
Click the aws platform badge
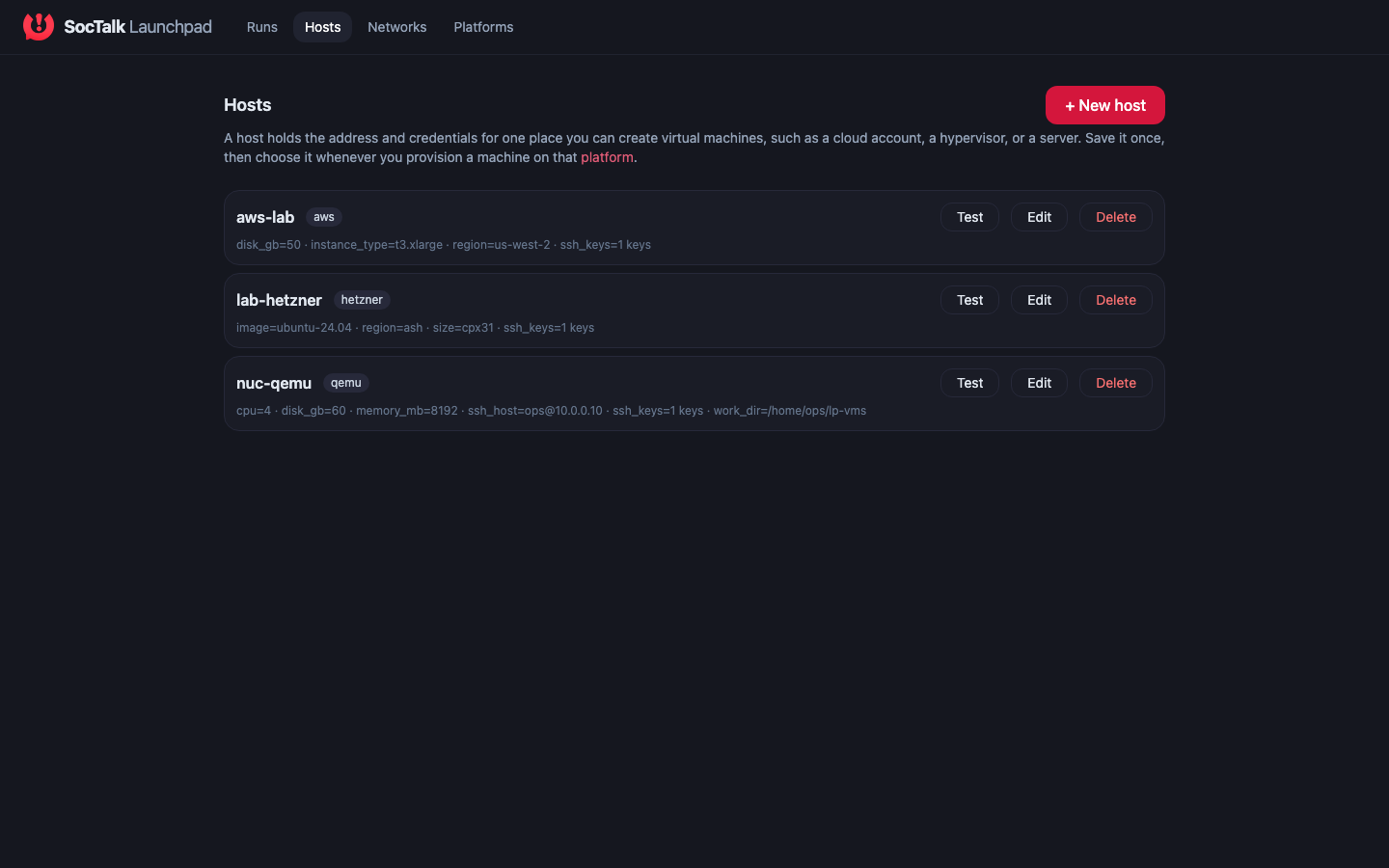(x=324, y=217)
